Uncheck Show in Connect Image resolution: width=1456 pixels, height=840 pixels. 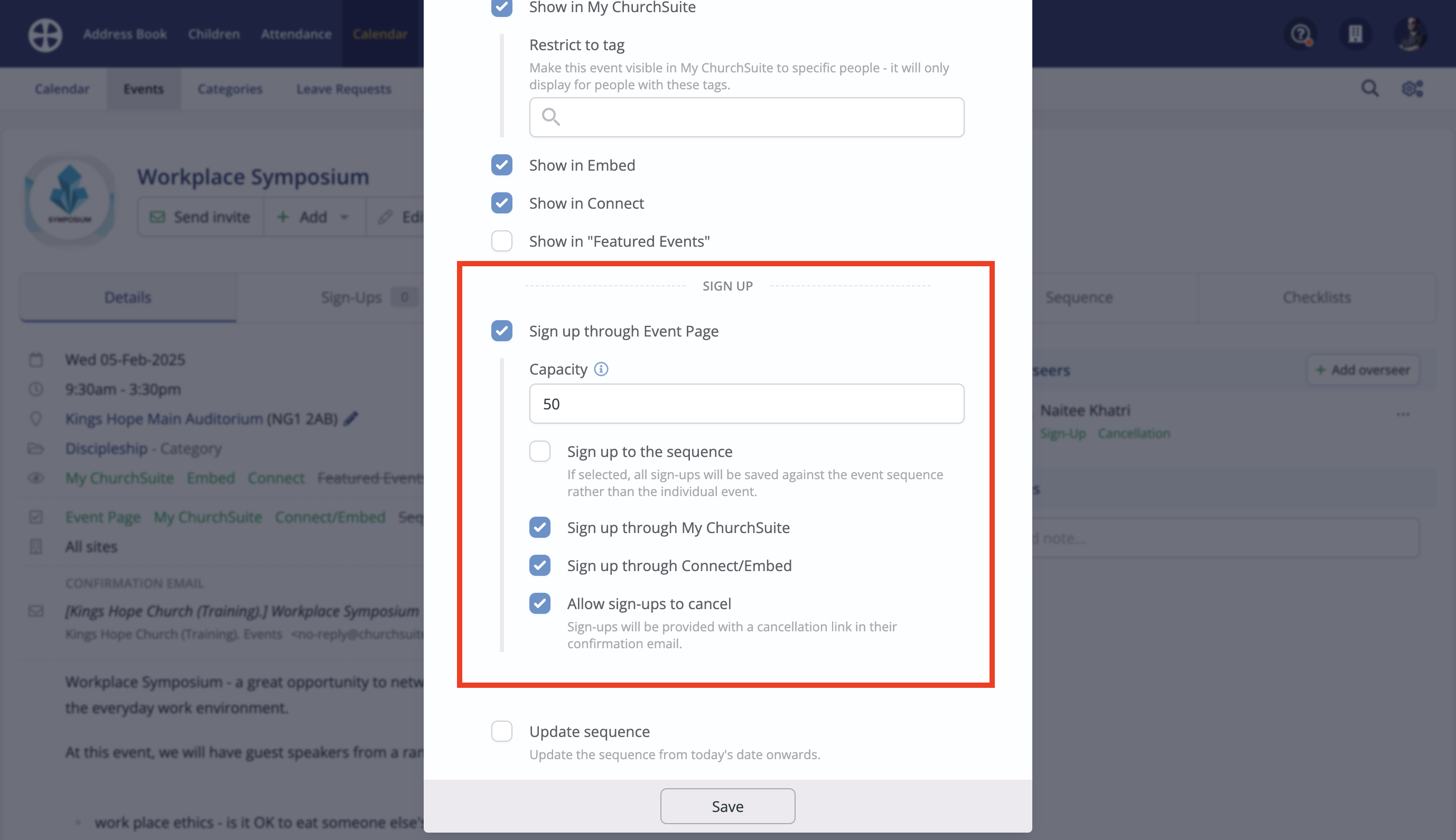coord(502,203)
